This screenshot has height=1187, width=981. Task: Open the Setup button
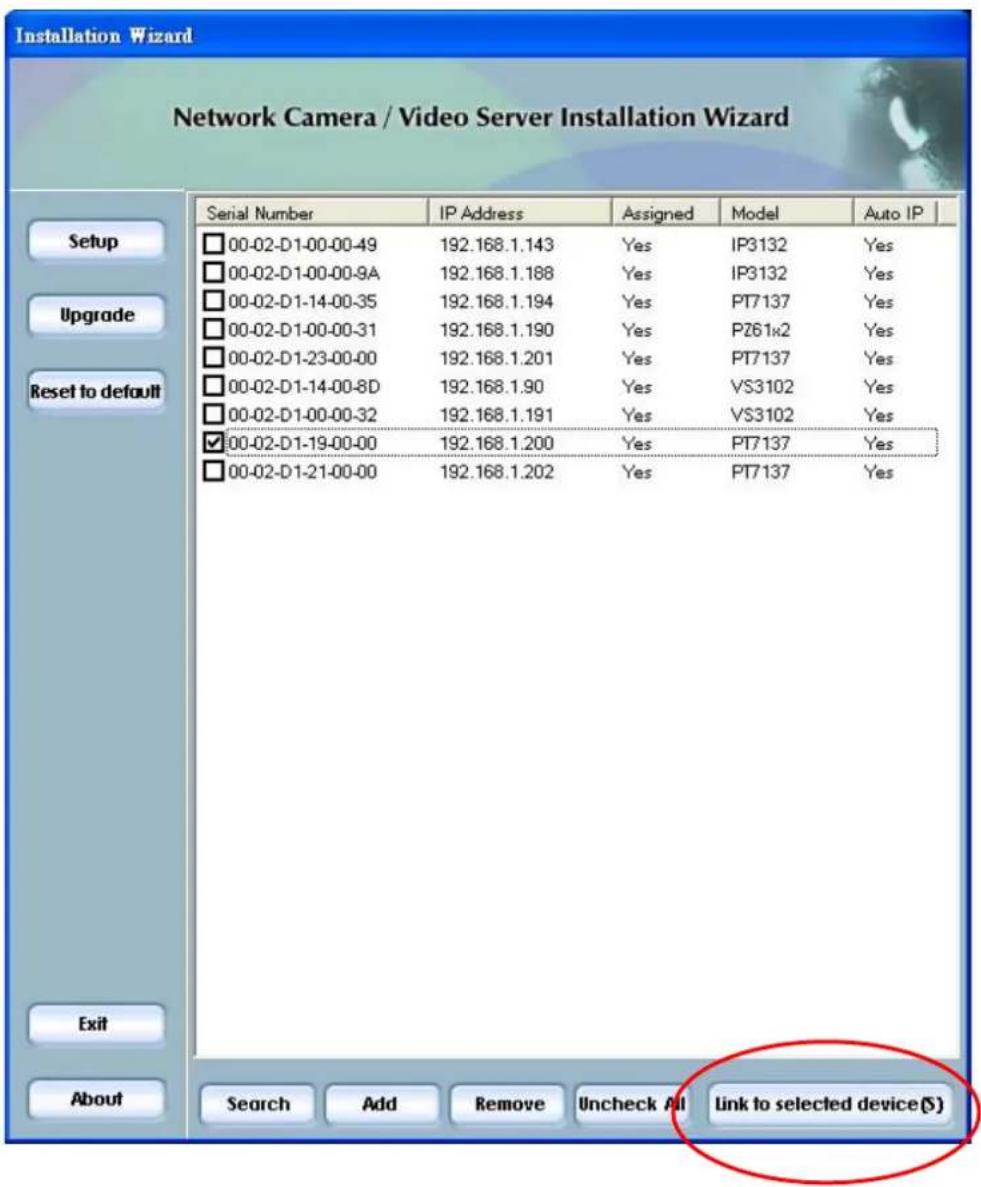(x=95, y=241)
